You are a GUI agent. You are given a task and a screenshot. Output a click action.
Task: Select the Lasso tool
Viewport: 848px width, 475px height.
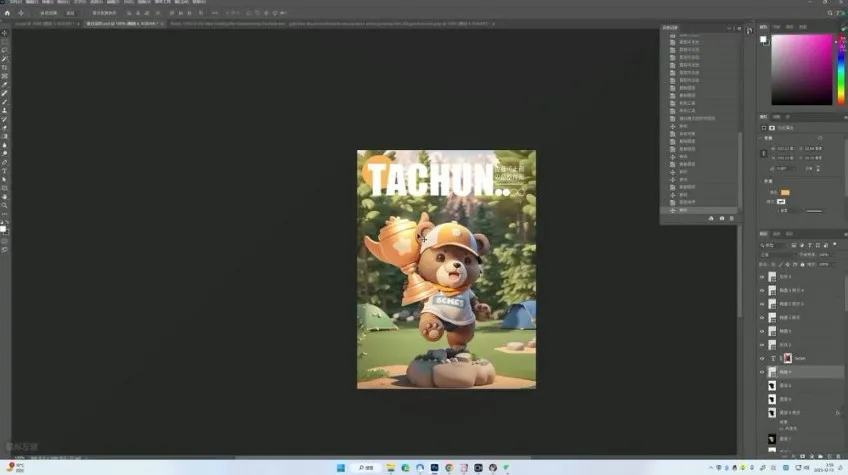coord(4,49)
